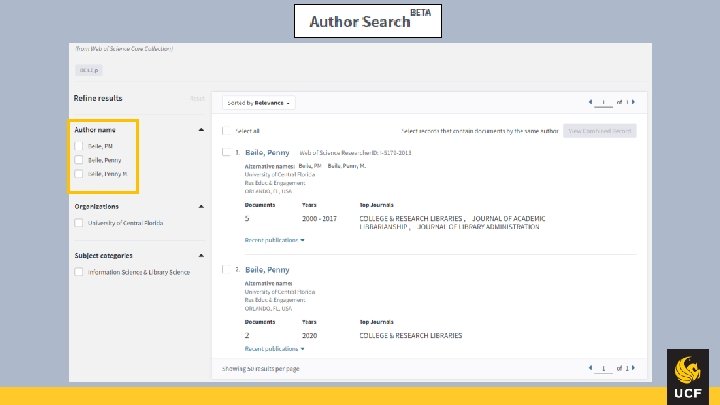Image resolution: width=720 pixels, height=405 pixels.
Task: Expand Recent publications for second result
Action: click(274, 349)
